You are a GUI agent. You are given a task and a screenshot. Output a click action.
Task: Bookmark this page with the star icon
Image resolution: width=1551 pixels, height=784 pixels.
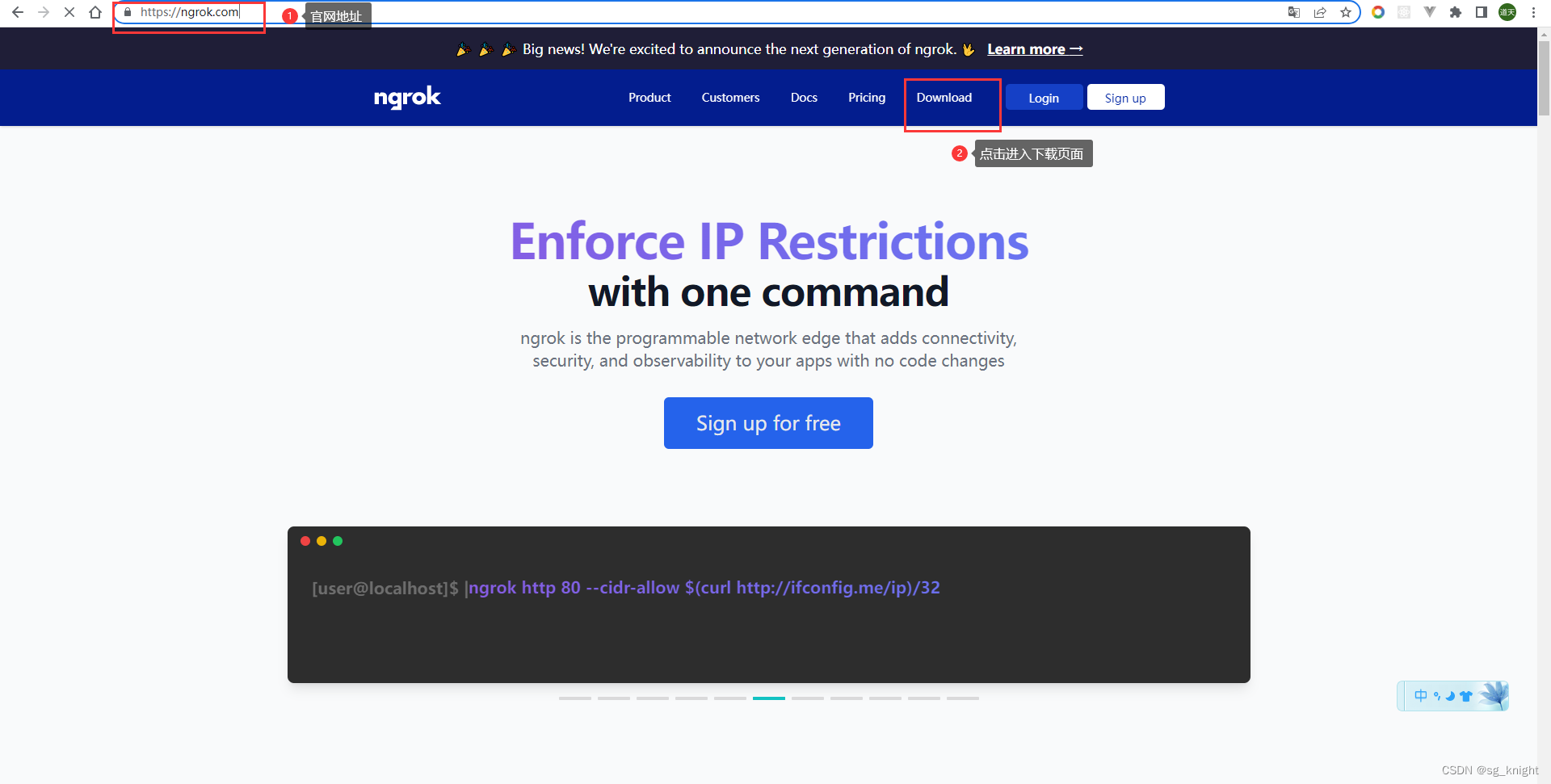click(1346, 12)
